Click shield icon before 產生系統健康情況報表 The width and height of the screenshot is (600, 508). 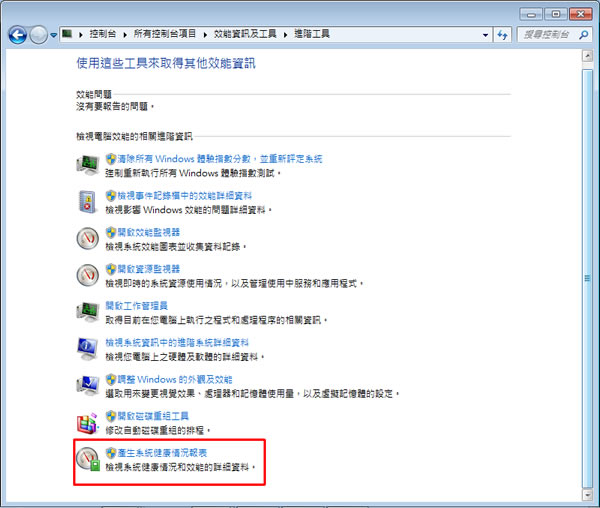click(111, 453)
